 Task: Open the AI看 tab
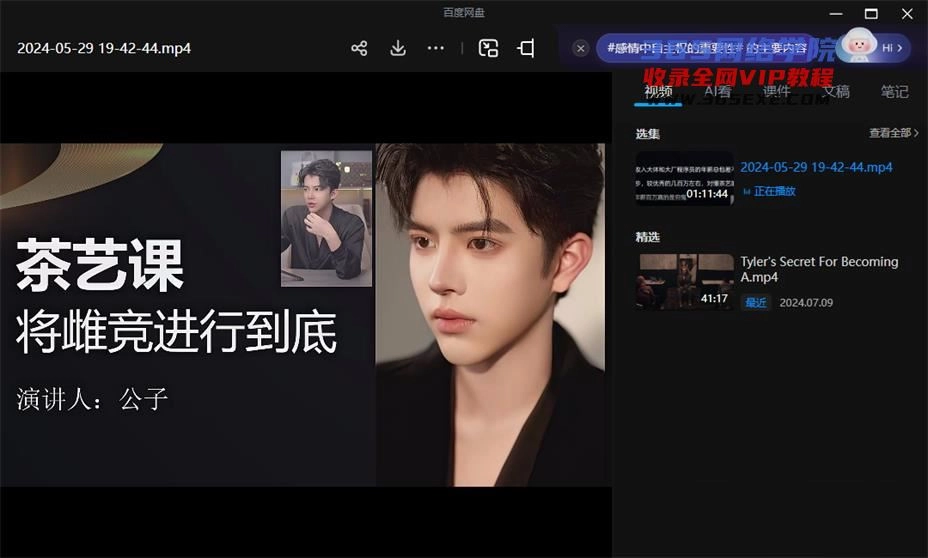[x=717, y=92]
